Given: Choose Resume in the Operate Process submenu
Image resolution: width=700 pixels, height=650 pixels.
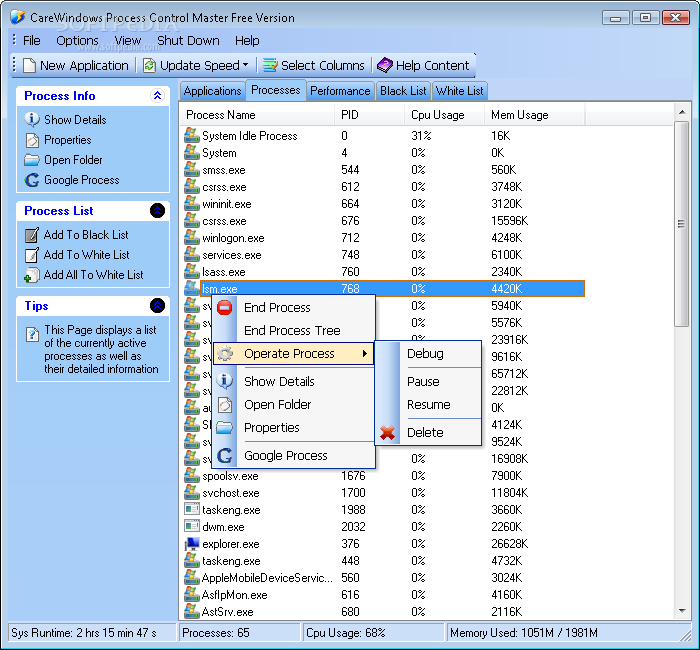Looking at the screenshot, I should pos(429,404).
